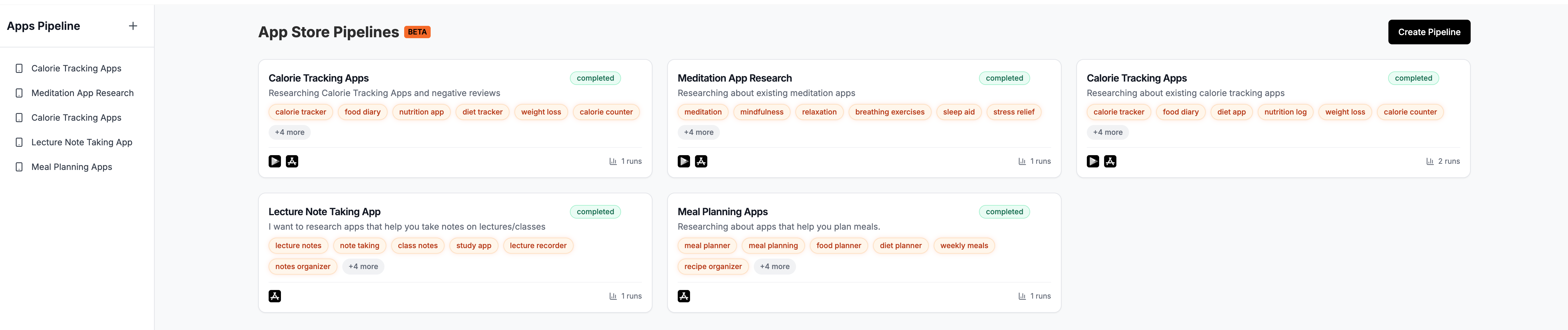Select Google Play icon on Meditation App Research card
1568x330 pixels.
point(684,161)
